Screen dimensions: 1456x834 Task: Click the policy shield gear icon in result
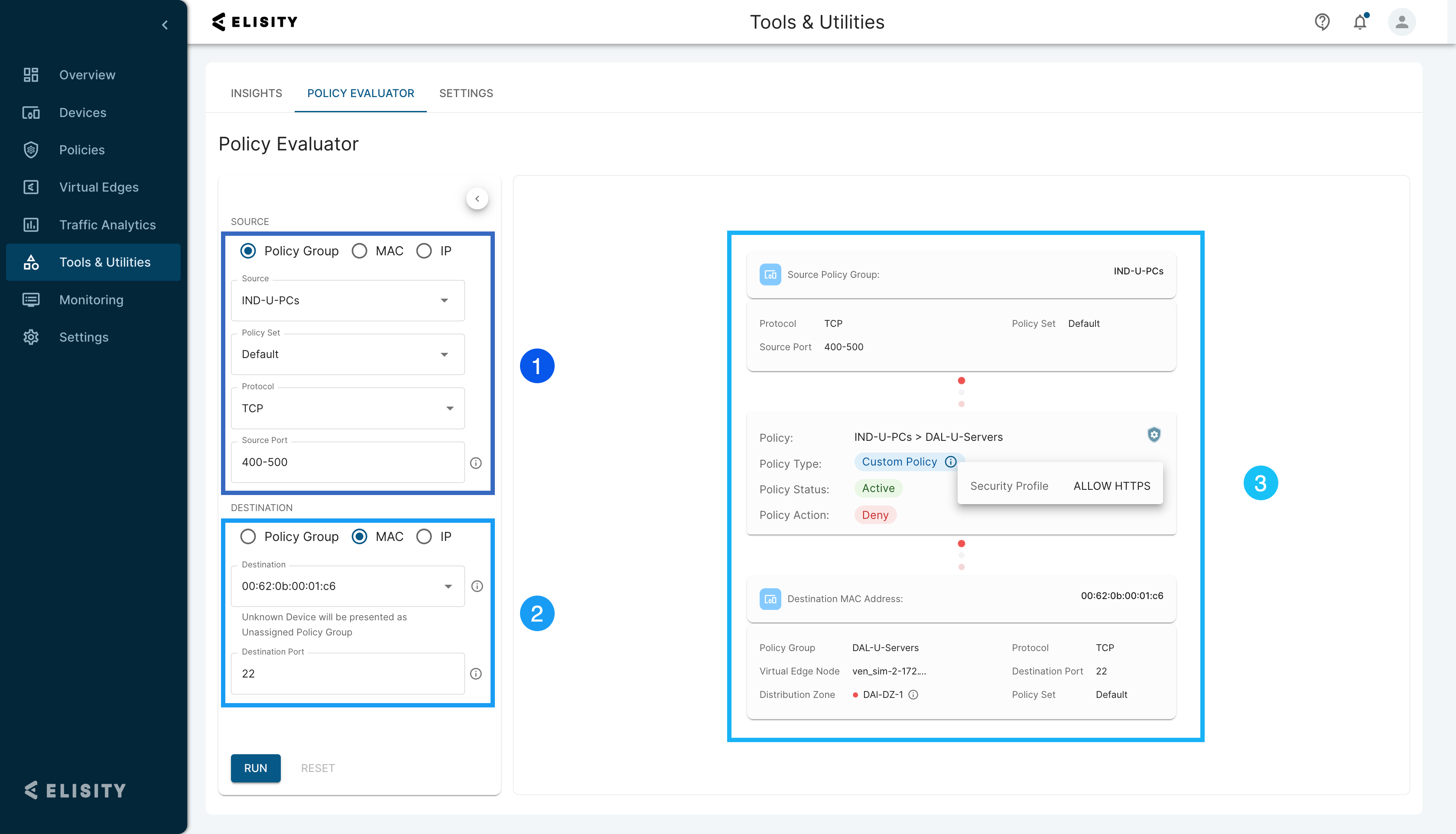point(1154,435)
